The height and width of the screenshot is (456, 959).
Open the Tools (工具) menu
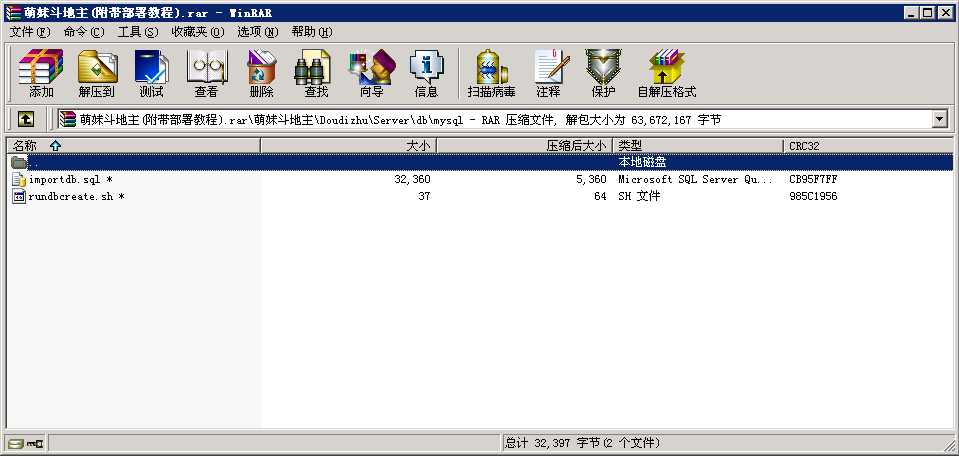point(138,32)
